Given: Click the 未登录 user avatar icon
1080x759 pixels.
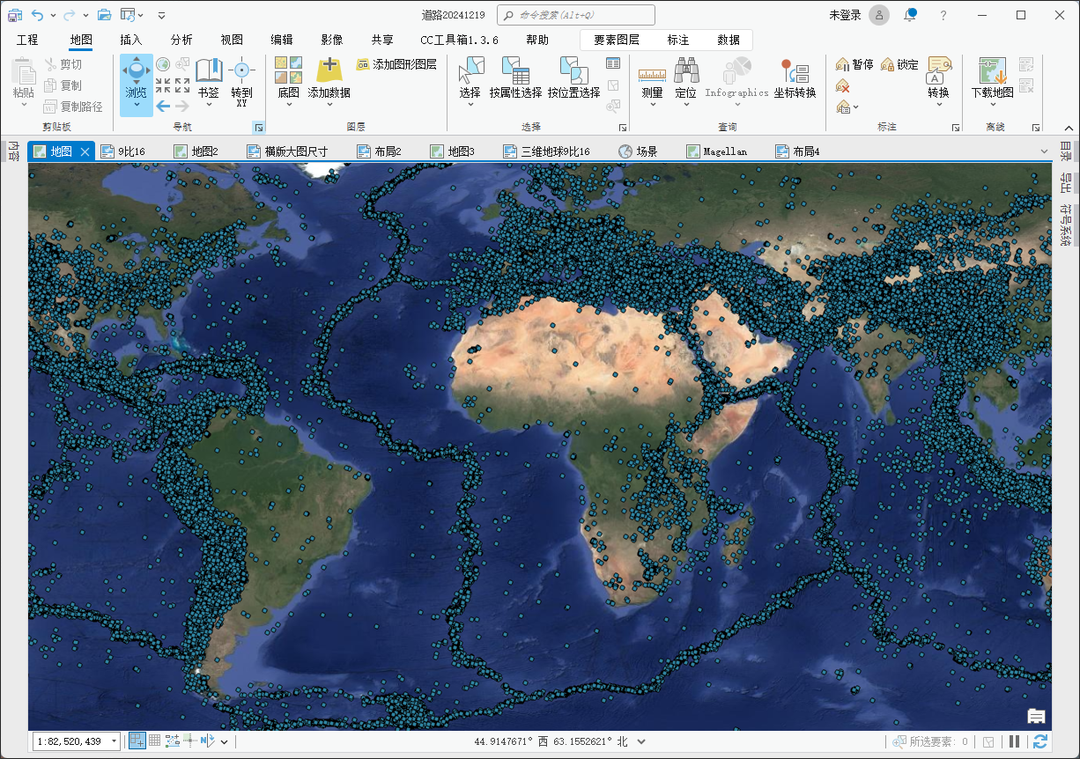Looking at the screenshot, I should click(879, 14).
